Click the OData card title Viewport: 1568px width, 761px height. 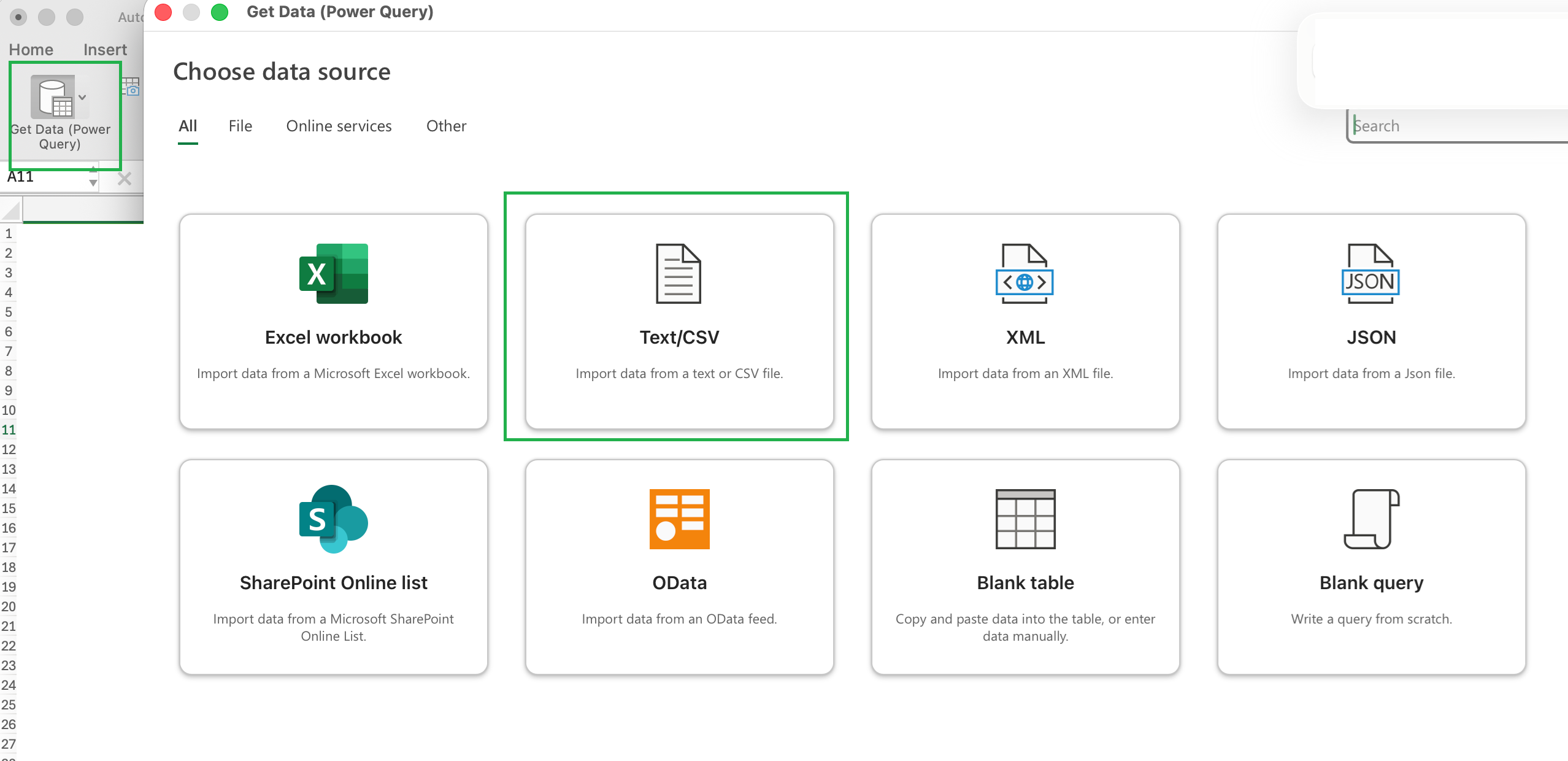pyautogui.click(x=679, y=583)
